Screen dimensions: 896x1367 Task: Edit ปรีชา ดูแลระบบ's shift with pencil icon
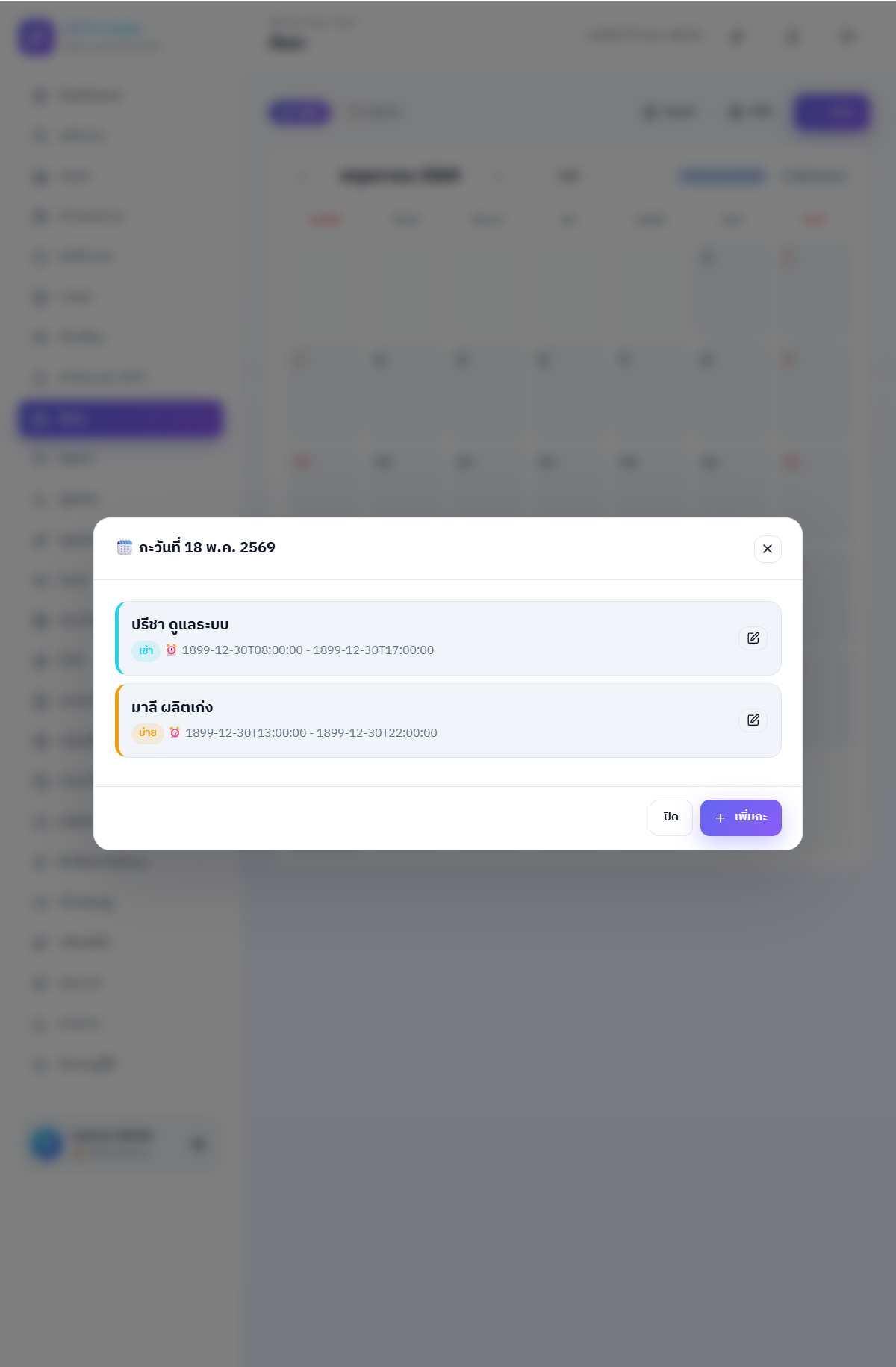753,638
